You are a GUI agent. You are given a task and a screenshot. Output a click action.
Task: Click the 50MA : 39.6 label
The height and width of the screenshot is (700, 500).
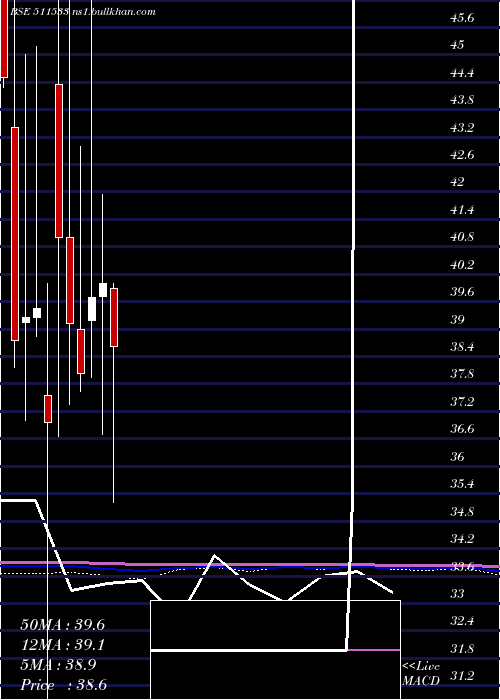pos(62,625)
